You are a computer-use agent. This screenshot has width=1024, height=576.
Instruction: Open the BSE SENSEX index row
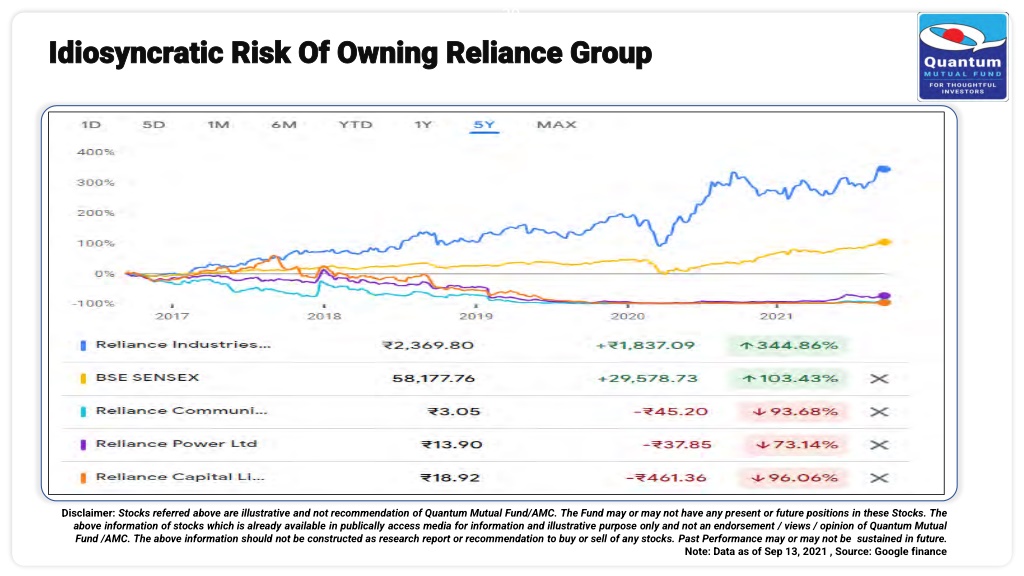pos(485,379)
